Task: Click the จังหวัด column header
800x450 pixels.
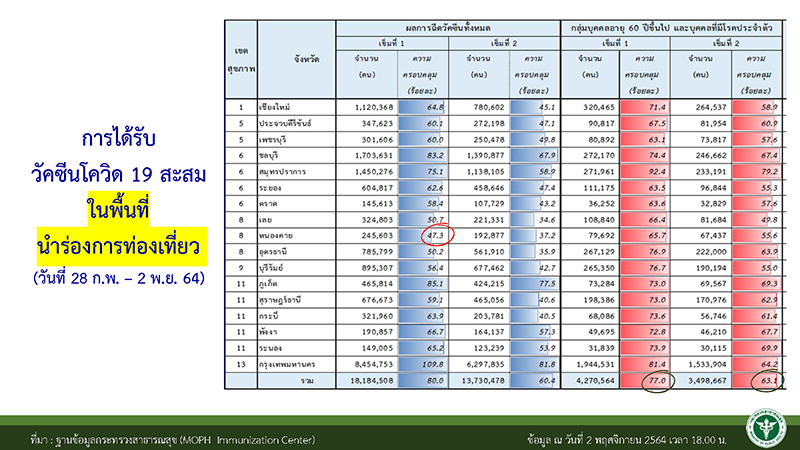Action: coord(294,60)
